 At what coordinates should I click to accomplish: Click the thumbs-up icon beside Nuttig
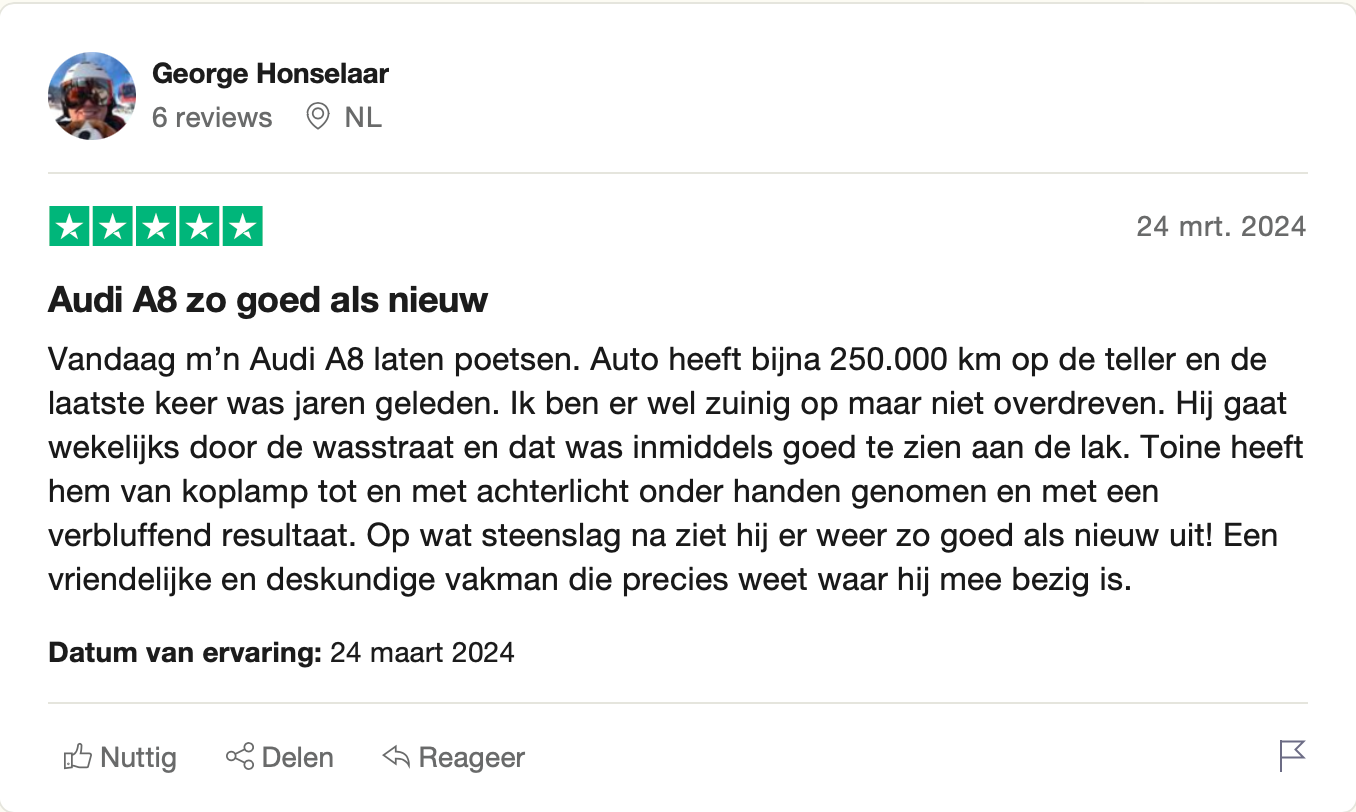point(77,757)
